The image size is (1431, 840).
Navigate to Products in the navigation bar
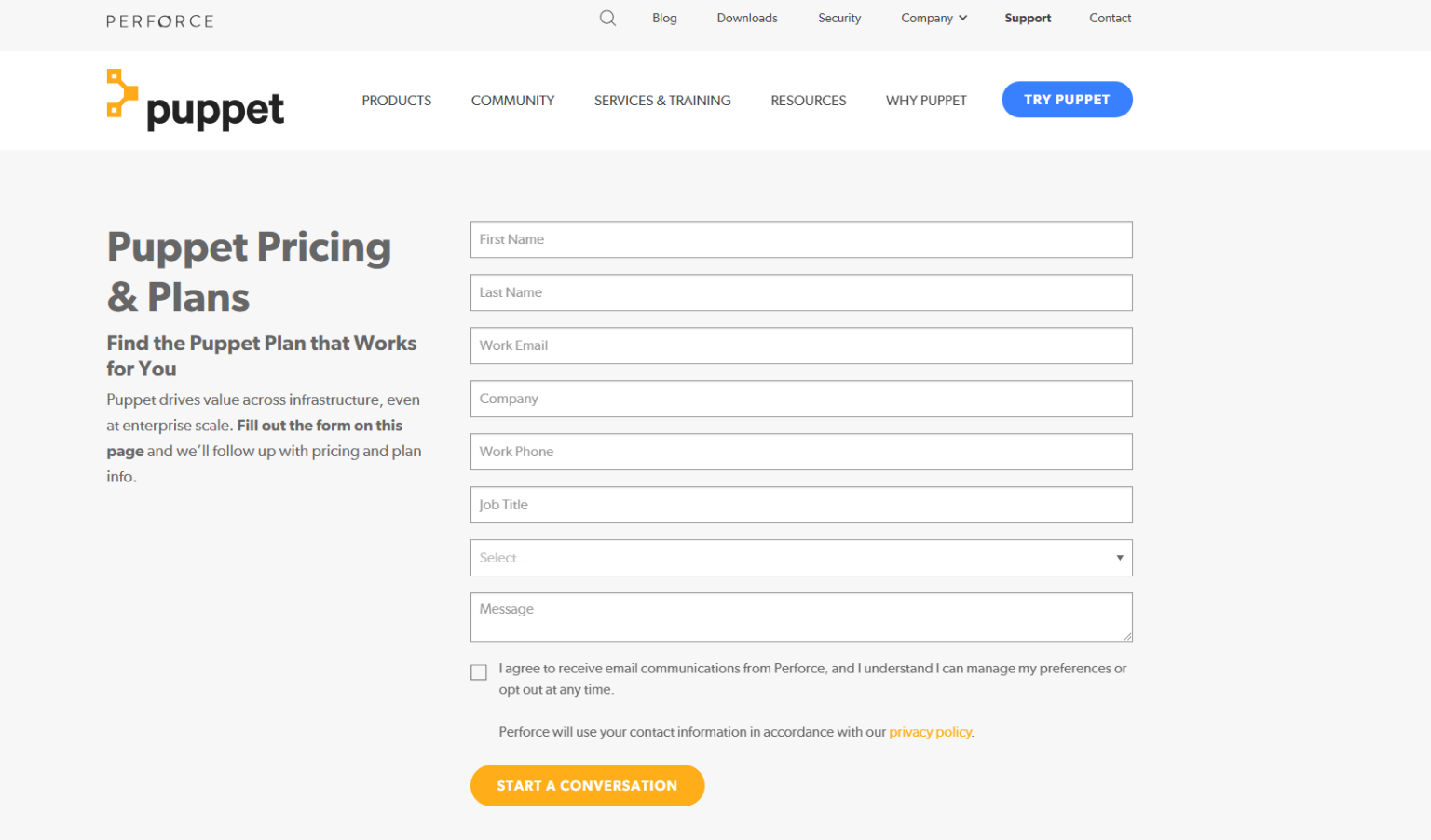[396, 100]
